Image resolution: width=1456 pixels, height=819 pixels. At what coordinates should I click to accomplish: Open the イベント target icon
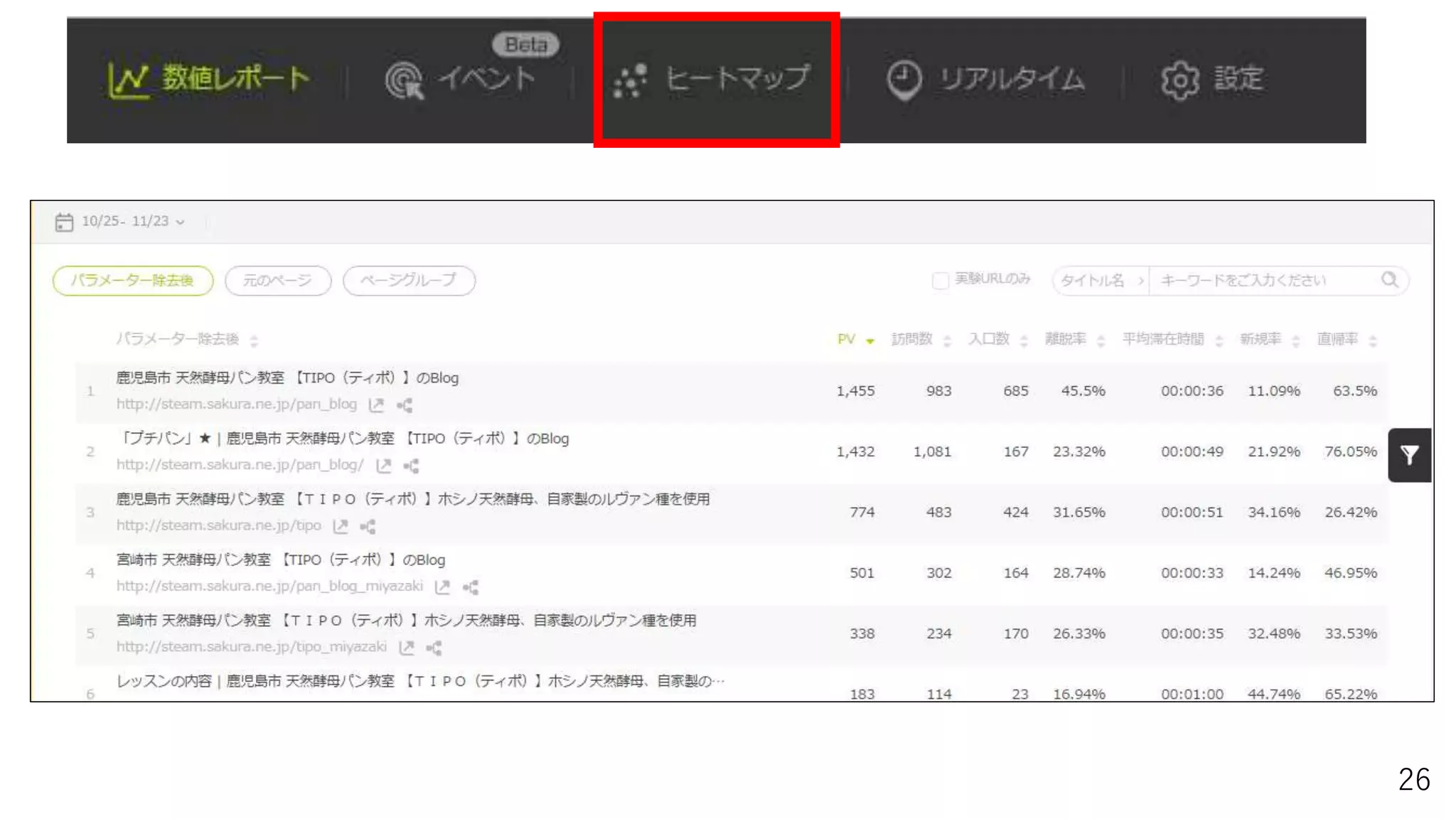point(404,80)
